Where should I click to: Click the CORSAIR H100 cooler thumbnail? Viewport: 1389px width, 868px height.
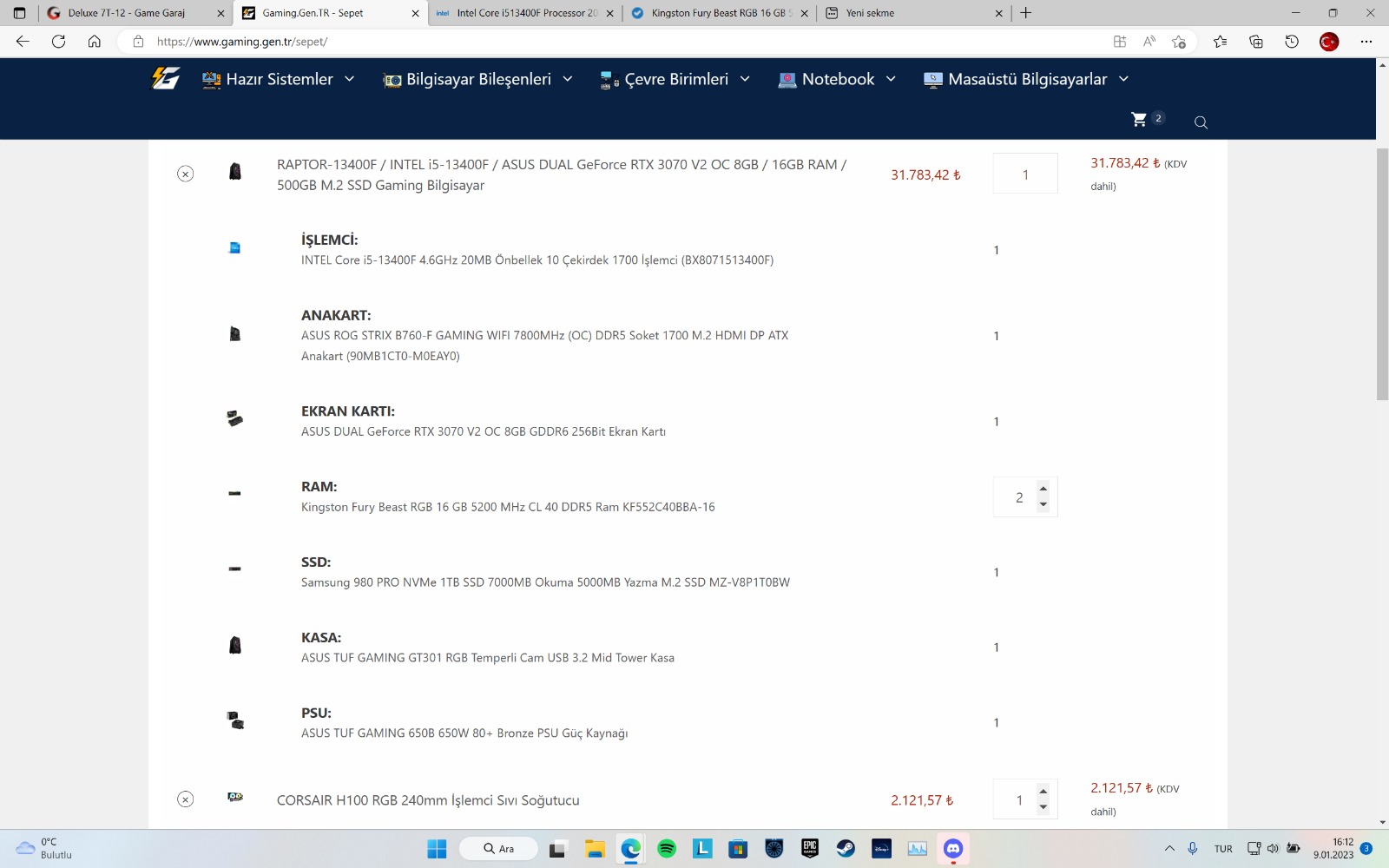click(234, 797)
